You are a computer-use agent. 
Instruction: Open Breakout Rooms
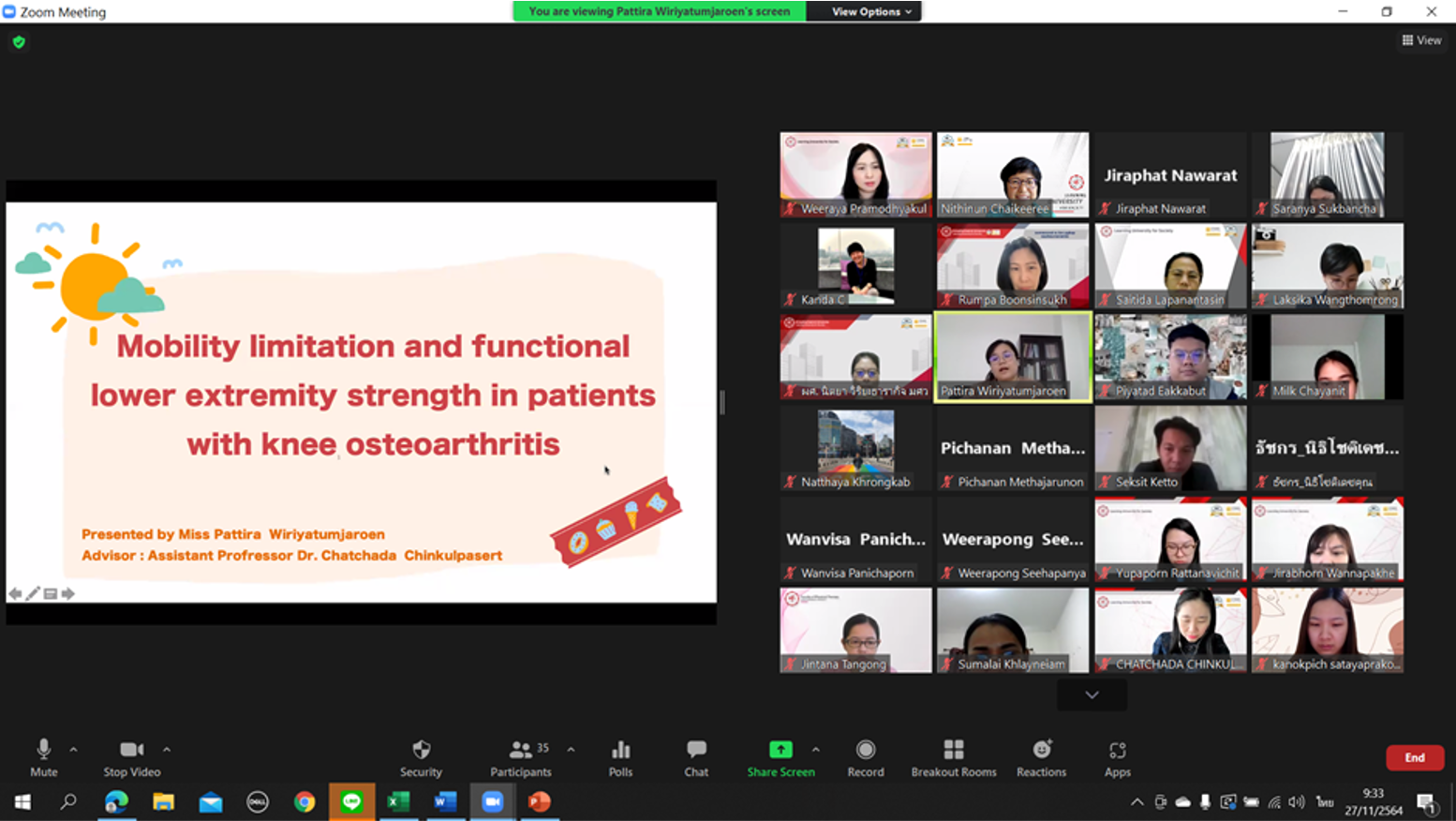click(953, 757)
